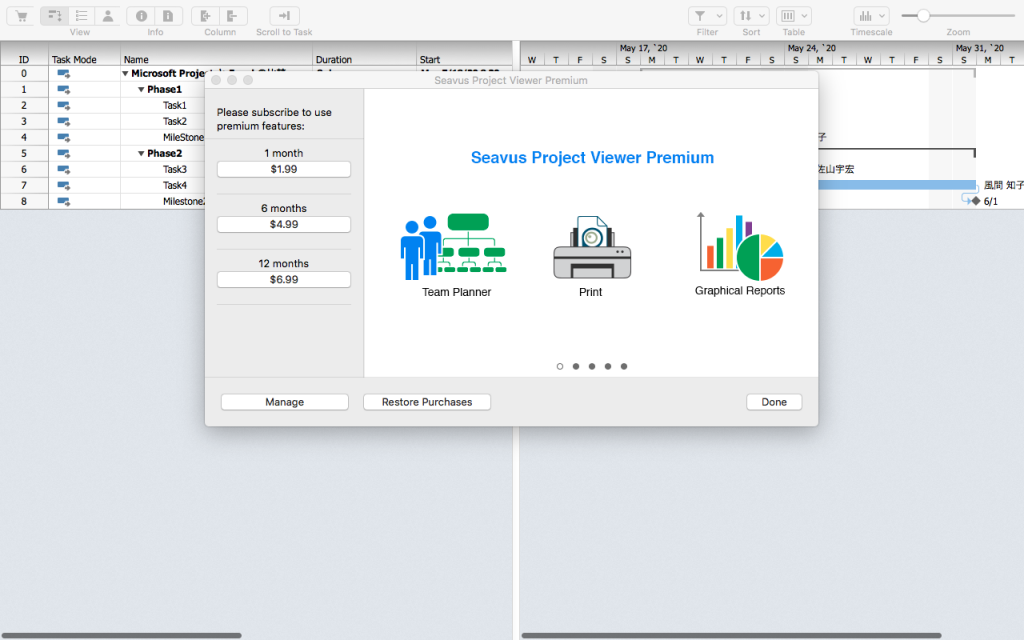Select the first page indicator dot
Image resolution: width=1024 pixels, height=640 pixels.
click(x=560, y=366)
